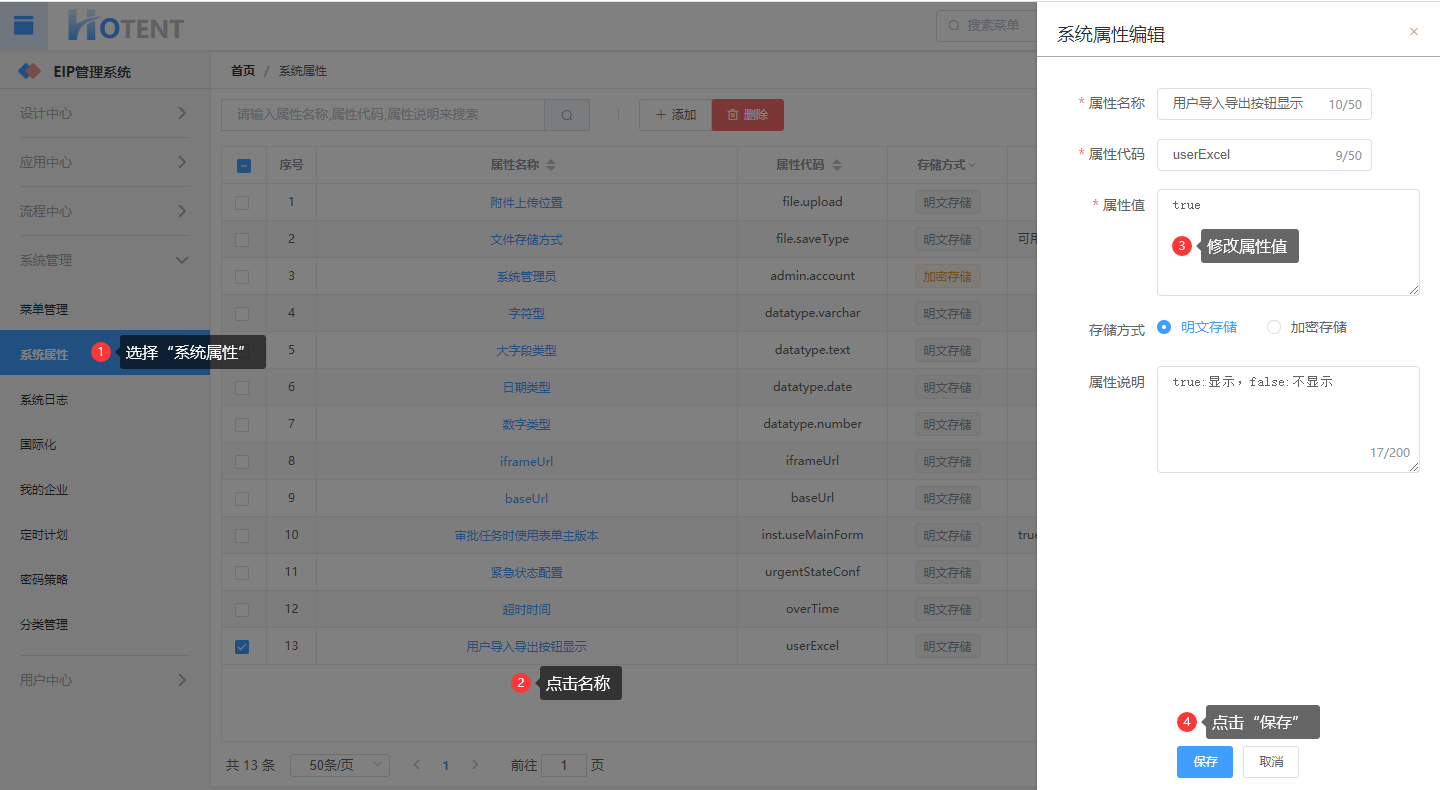Click the search magnifier icon button

pos(567,115)
